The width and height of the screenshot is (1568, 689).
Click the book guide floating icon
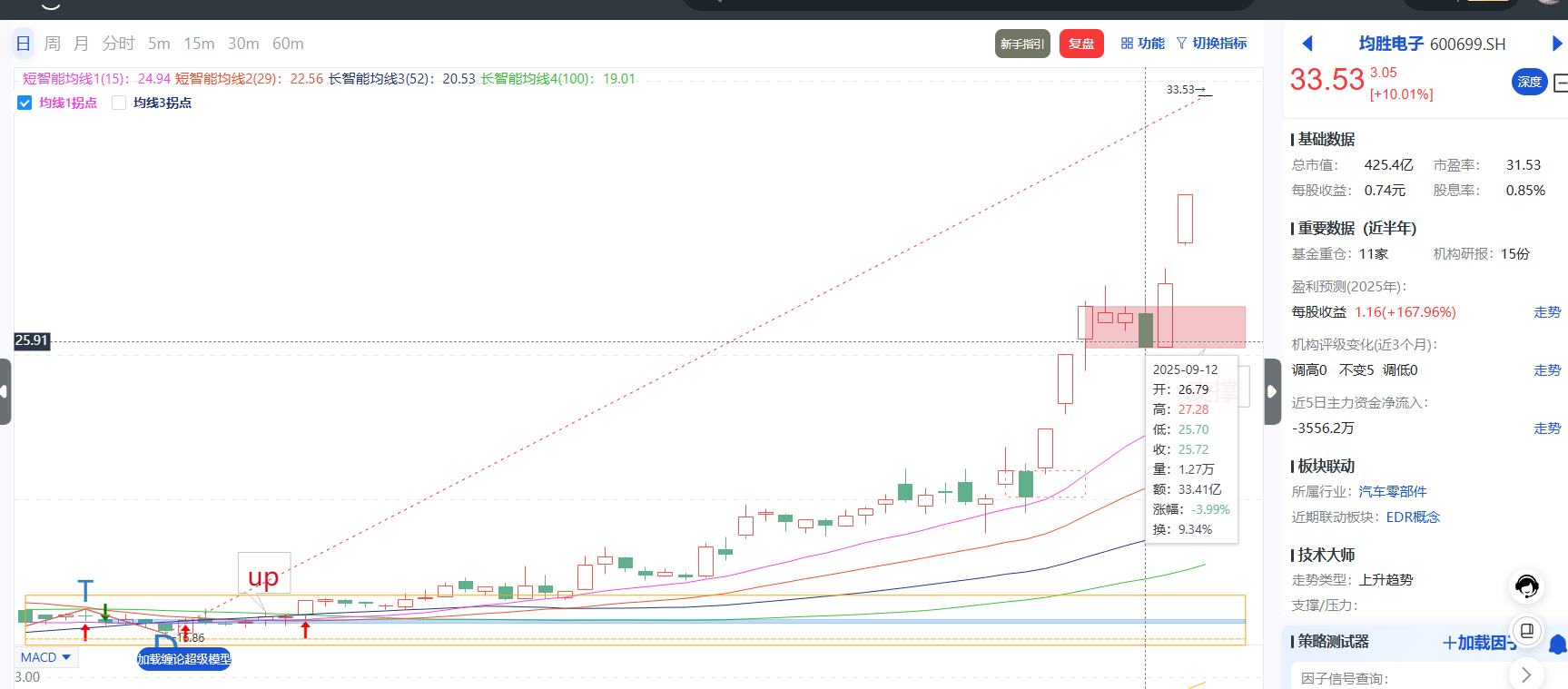1527,630
